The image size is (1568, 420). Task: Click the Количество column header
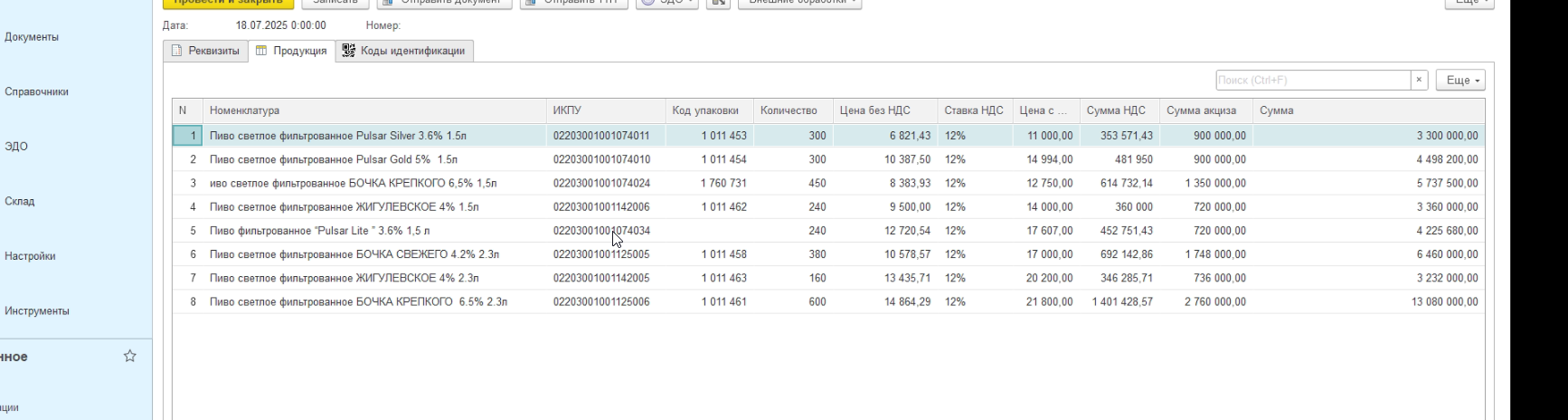[793, 110]
